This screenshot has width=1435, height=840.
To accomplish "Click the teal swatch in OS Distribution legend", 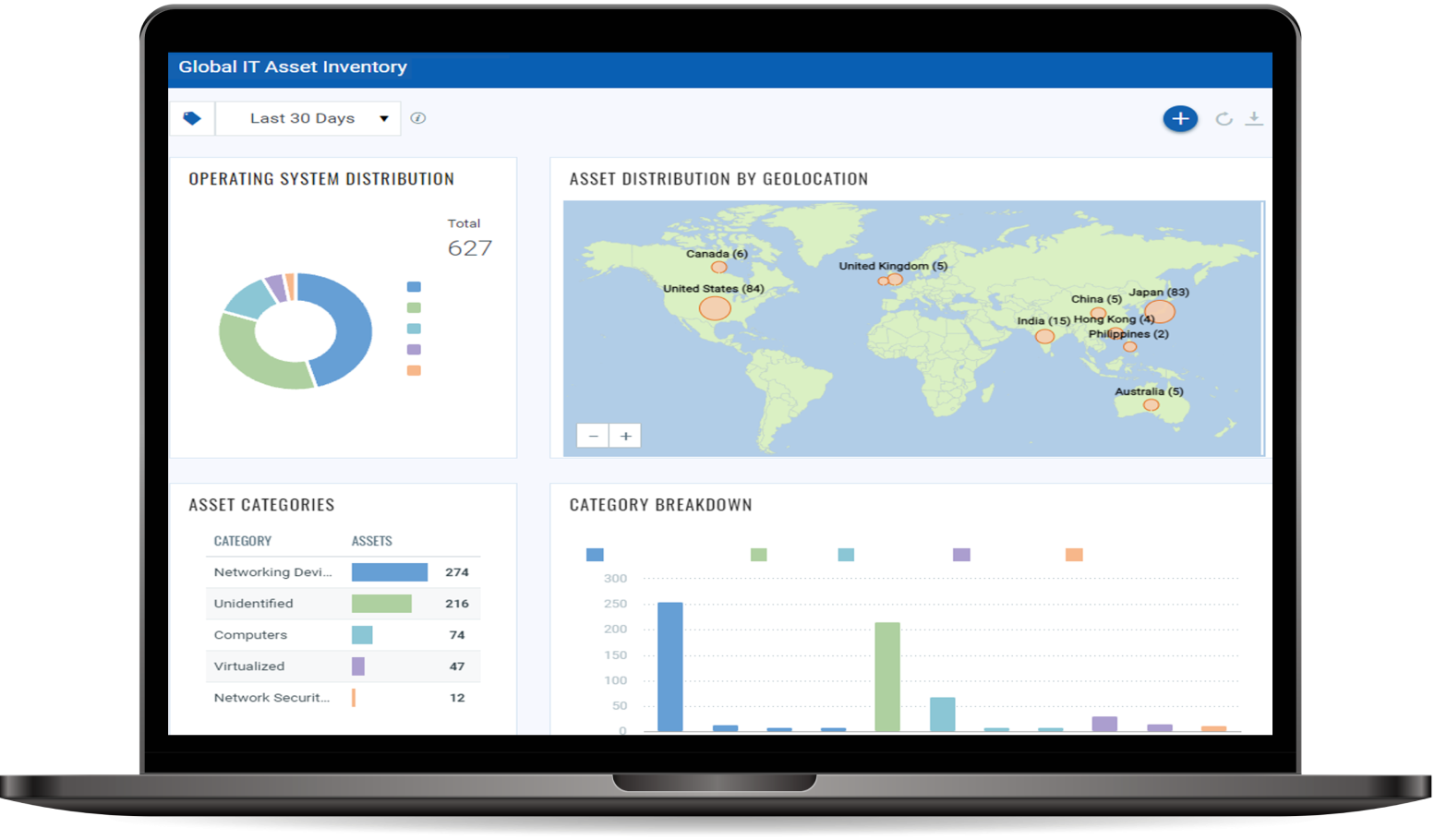I will coord(412,328).
